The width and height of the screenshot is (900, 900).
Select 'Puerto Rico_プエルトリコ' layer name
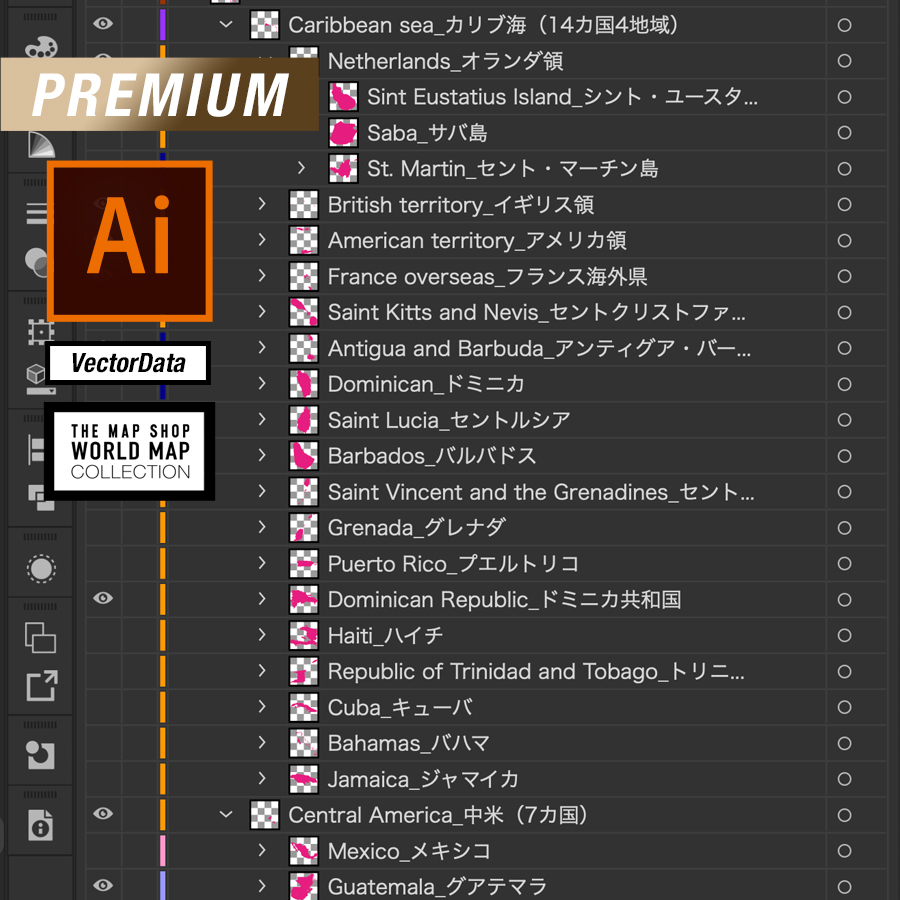453,564
